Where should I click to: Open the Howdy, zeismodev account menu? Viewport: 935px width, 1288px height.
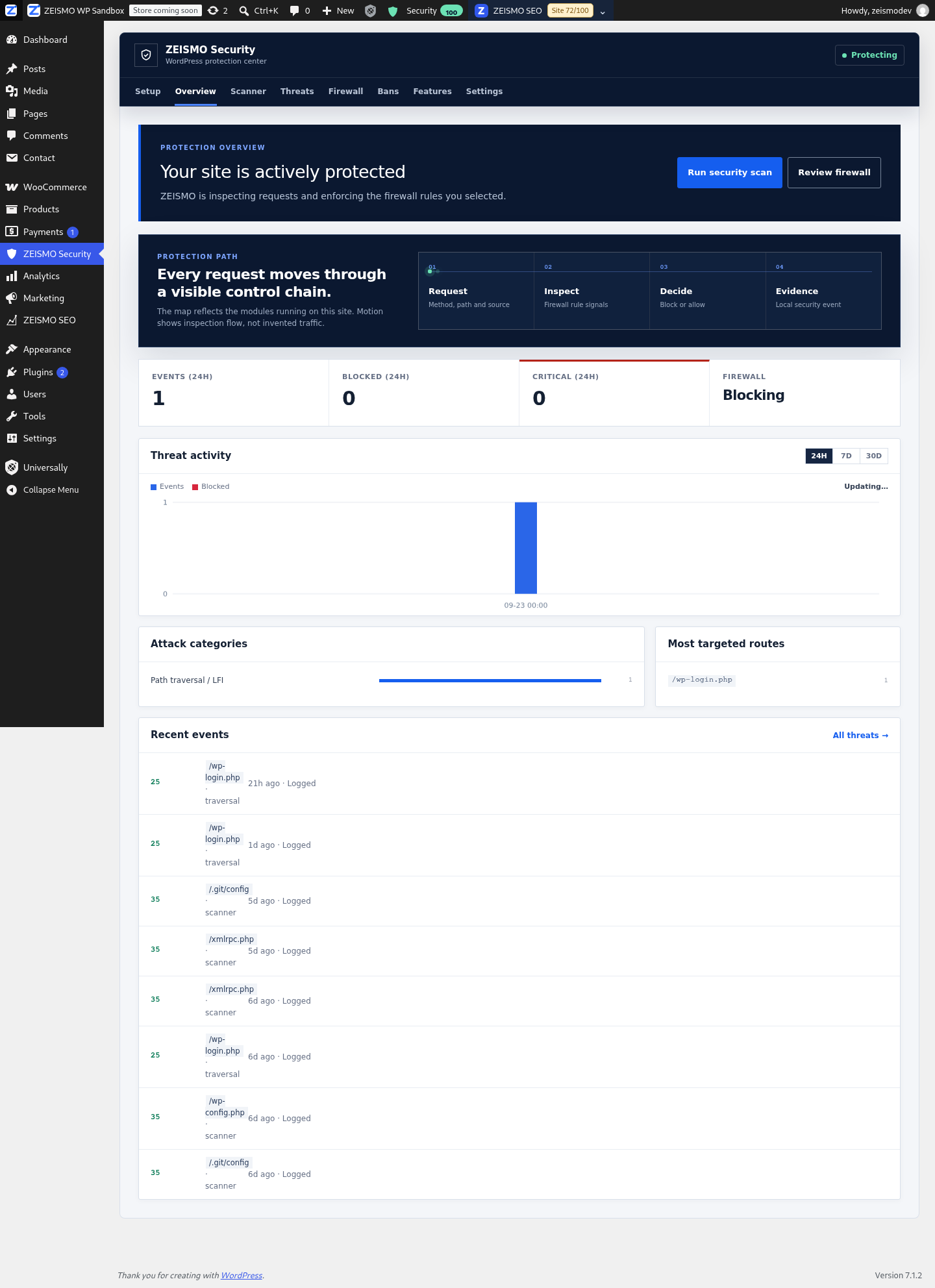point(884,10)
